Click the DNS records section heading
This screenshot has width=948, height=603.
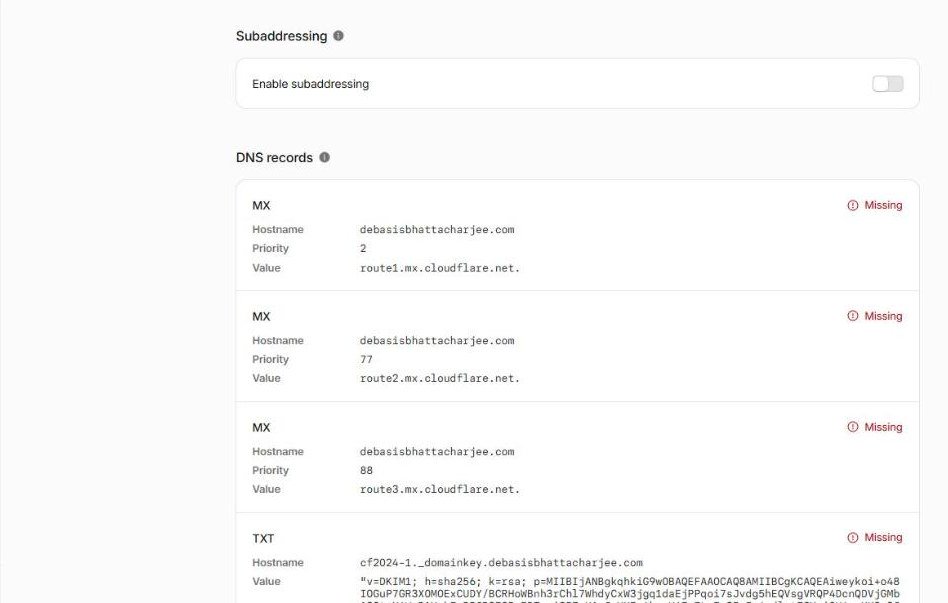[274, 158]
